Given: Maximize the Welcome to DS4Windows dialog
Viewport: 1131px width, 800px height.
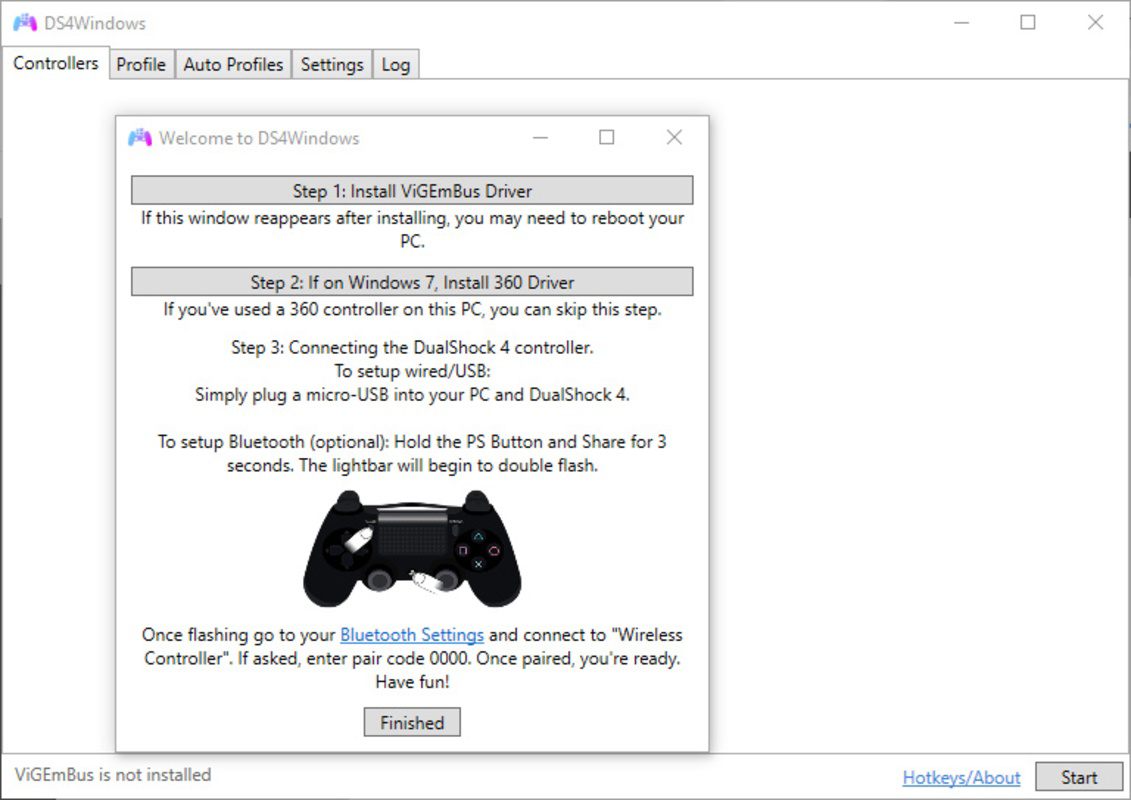Looking at the screenshot, I should [607, 137].
